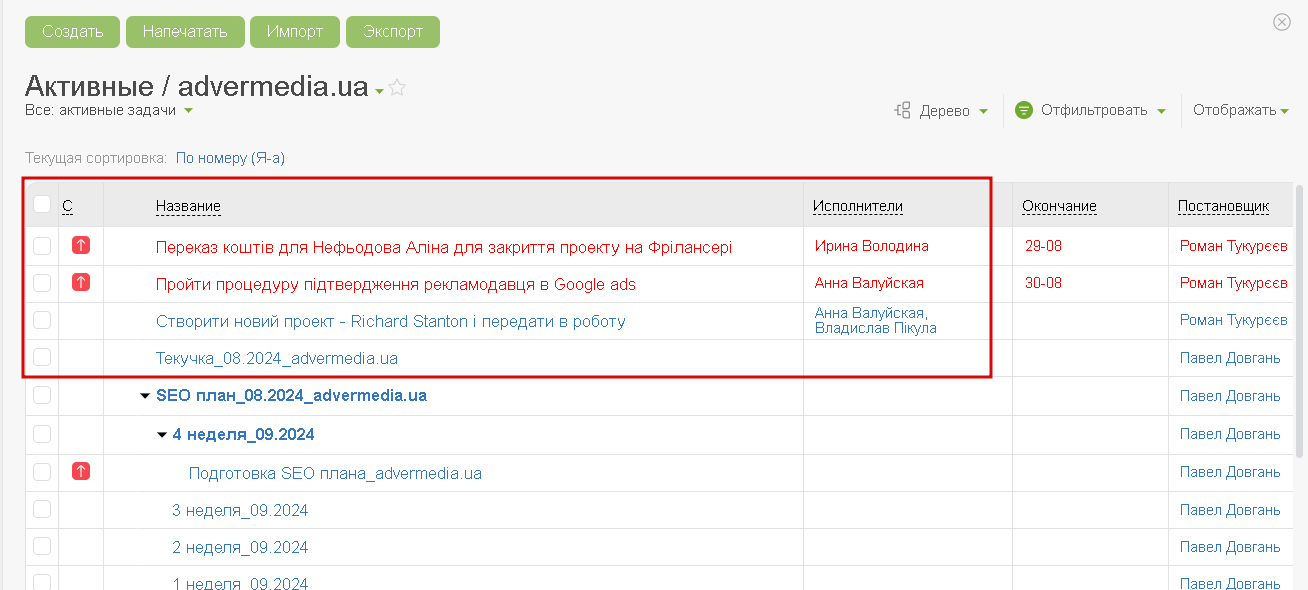Open the Отображать dropdown

(1241, 110)
